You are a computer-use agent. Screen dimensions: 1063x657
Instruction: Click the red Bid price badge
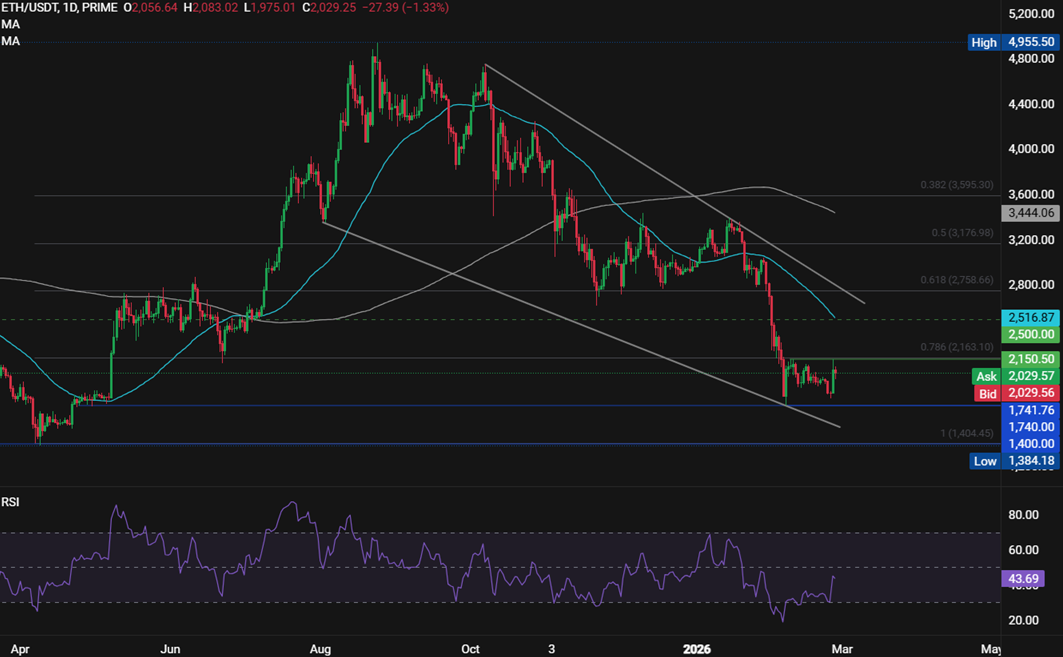(x=987, y=394)
